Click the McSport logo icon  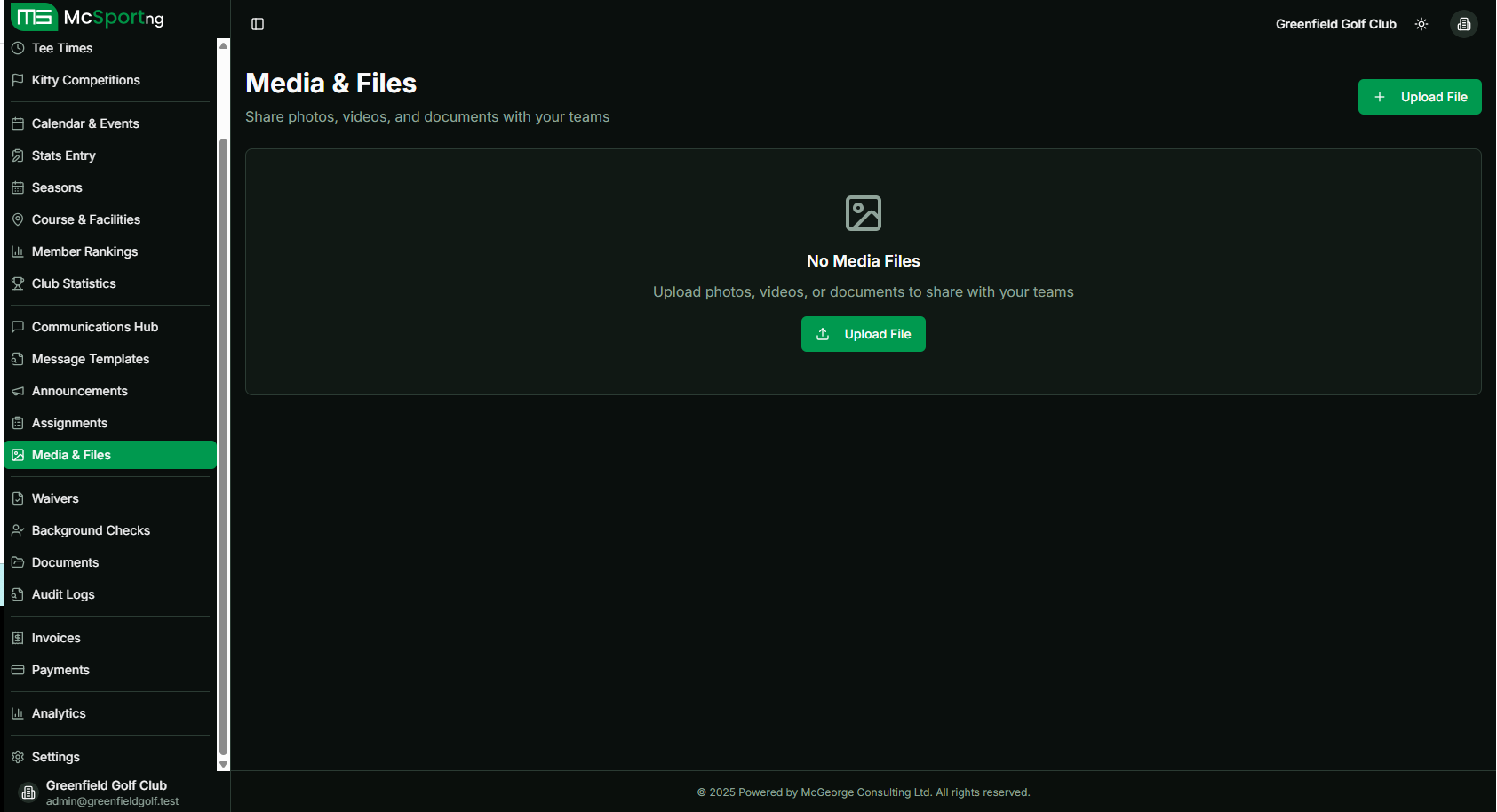coord(35,17)
